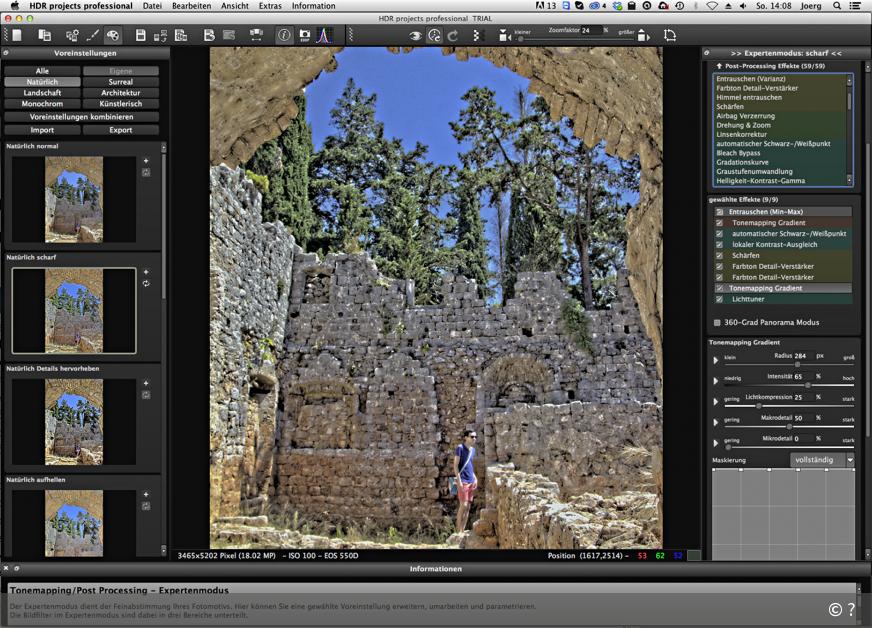Viewport: 872px width, 628px height.
Task: Select the 'Surreal' preset category
Action: [121, 82]
